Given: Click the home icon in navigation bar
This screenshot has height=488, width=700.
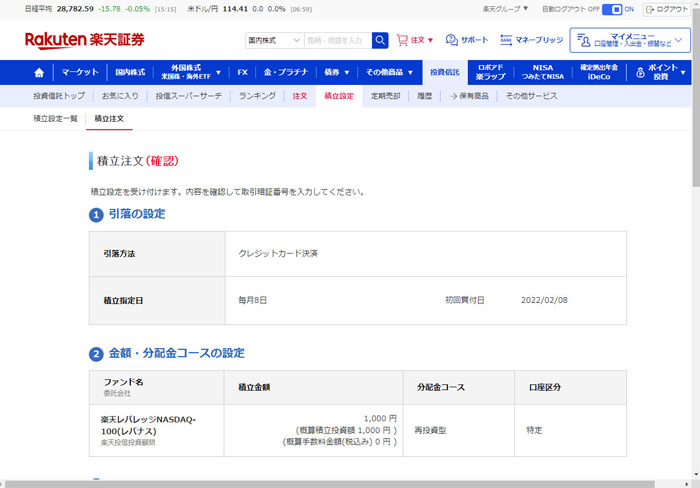Looking at the screenshot, I should (39, 73).
